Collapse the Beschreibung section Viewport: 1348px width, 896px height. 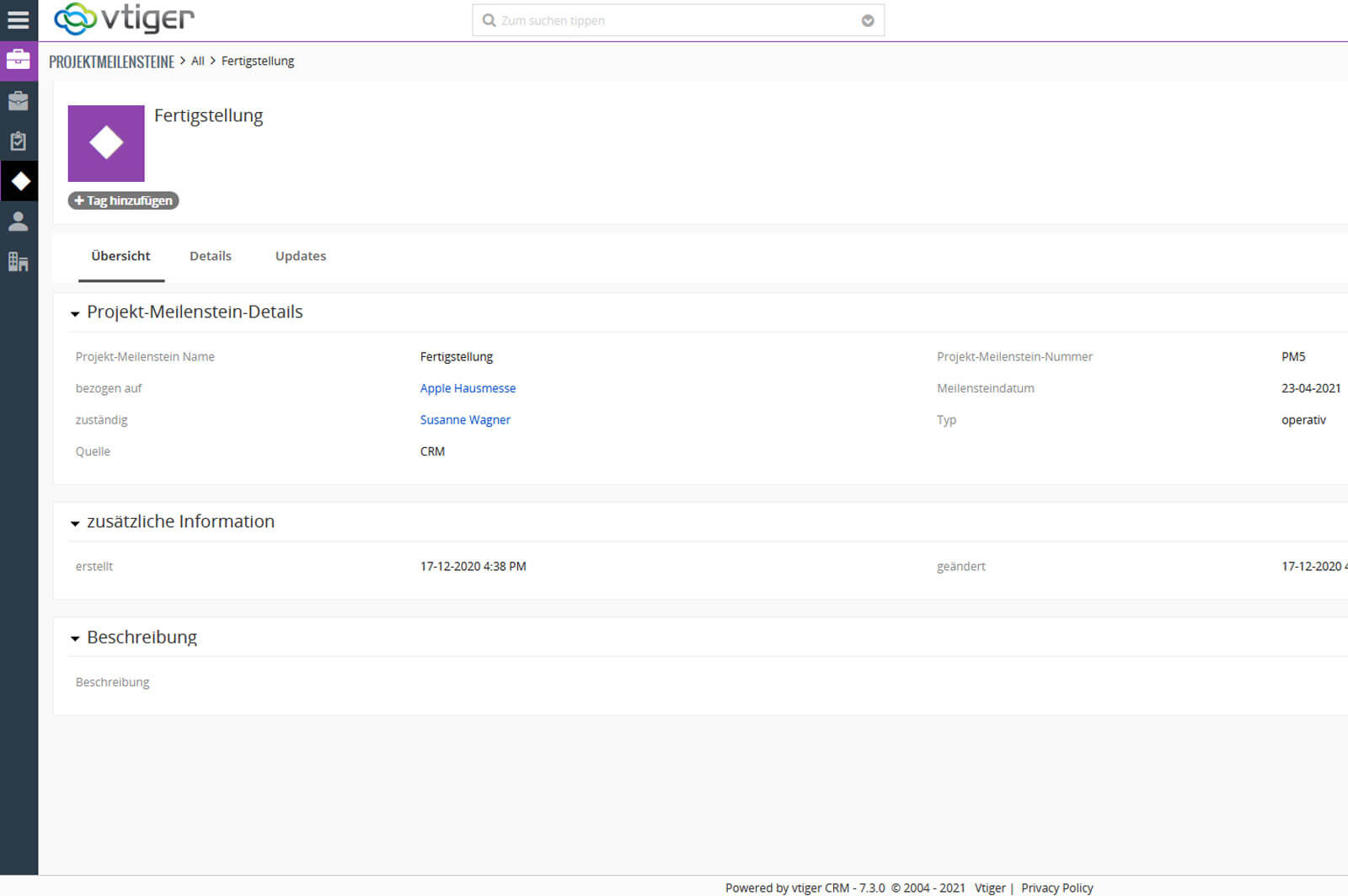pyautogui.click(x=75, y=638)
